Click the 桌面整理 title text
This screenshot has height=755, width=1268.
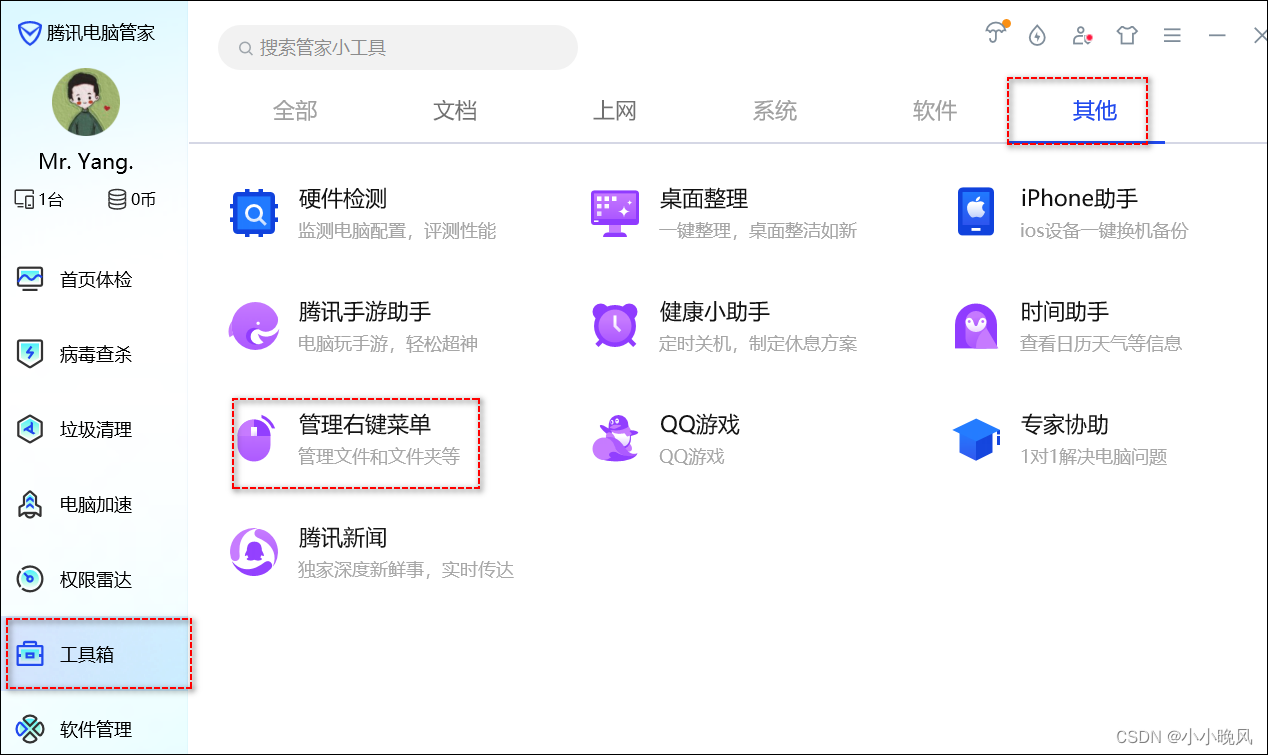point(704,199)
